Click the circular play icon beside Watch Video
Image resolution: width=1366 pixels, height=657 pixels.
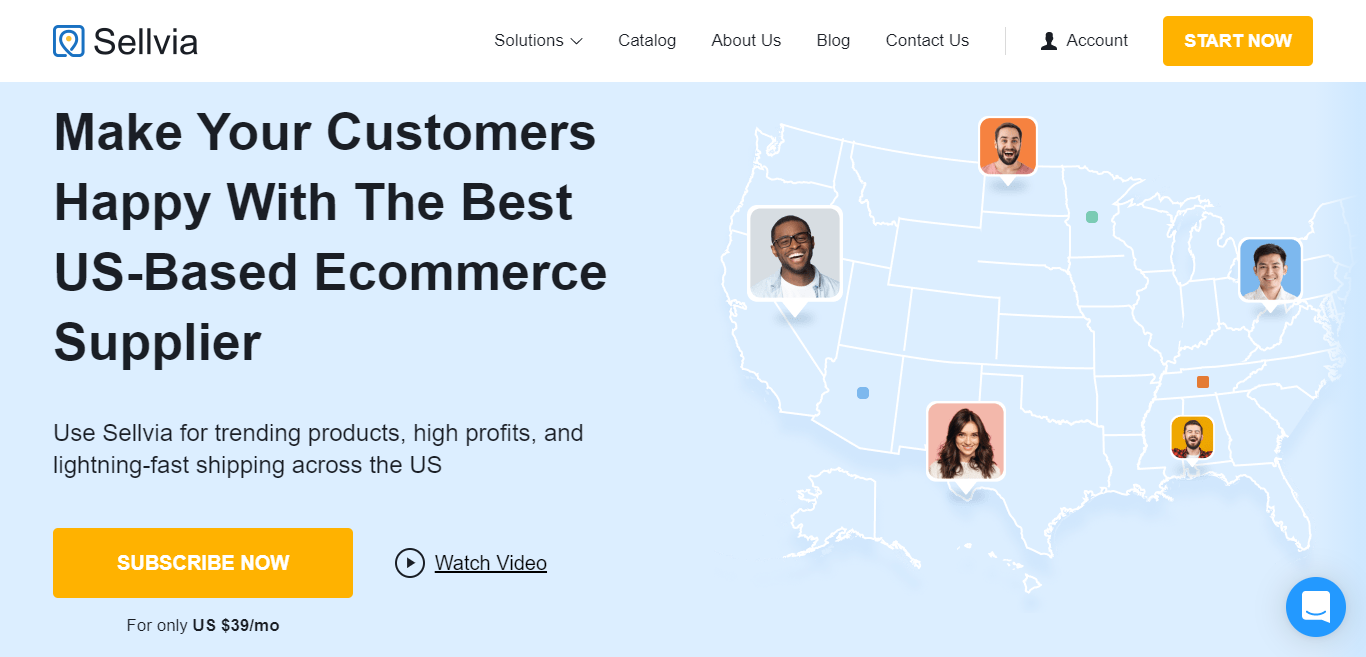point(410,563)
